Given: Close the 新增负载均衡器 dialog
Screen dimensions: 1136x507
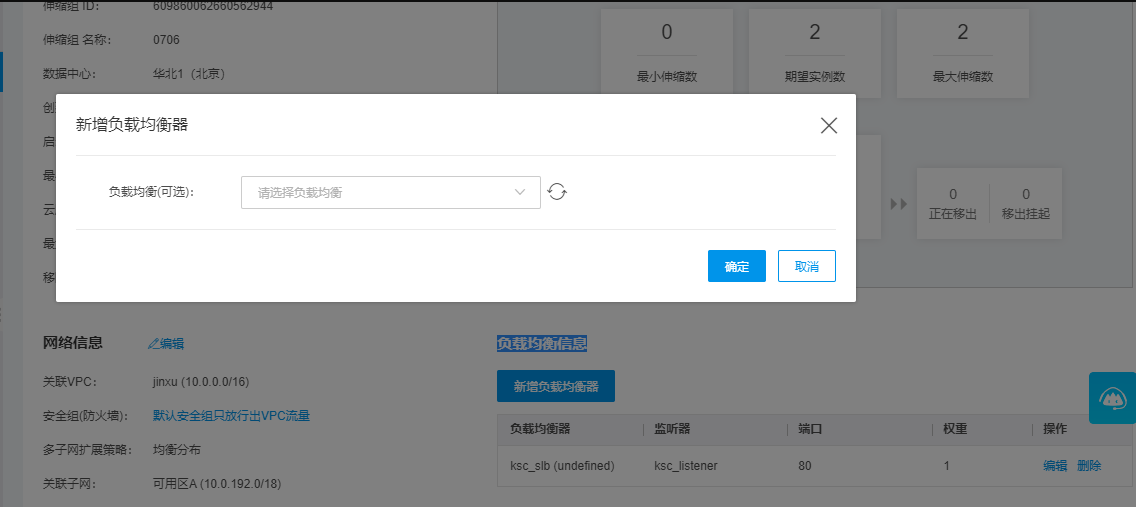Looking at the screenshot, I should [828, 125].
